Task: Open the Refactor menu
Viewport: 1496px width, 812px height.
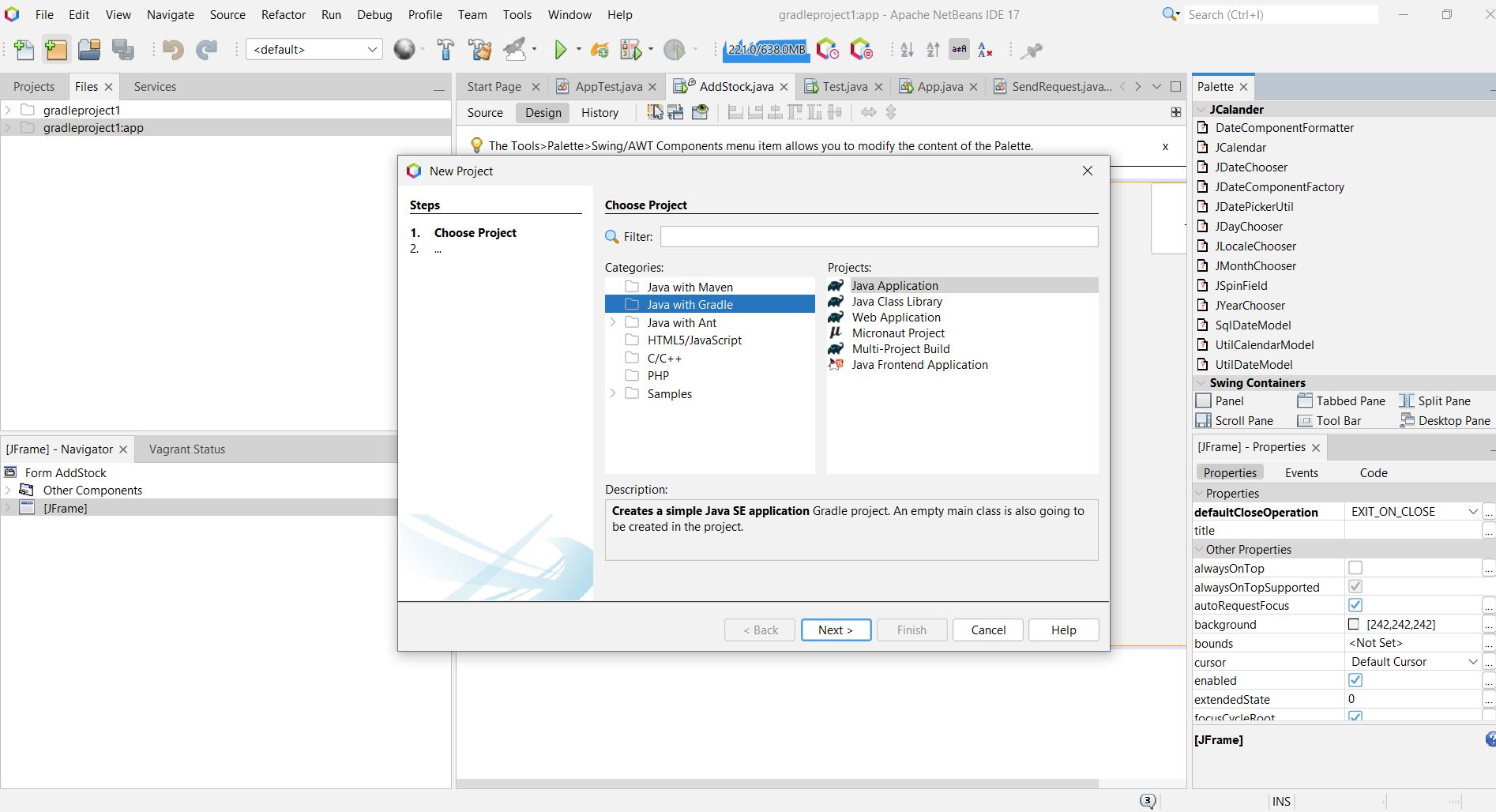Action: click(x=284, y=15)
